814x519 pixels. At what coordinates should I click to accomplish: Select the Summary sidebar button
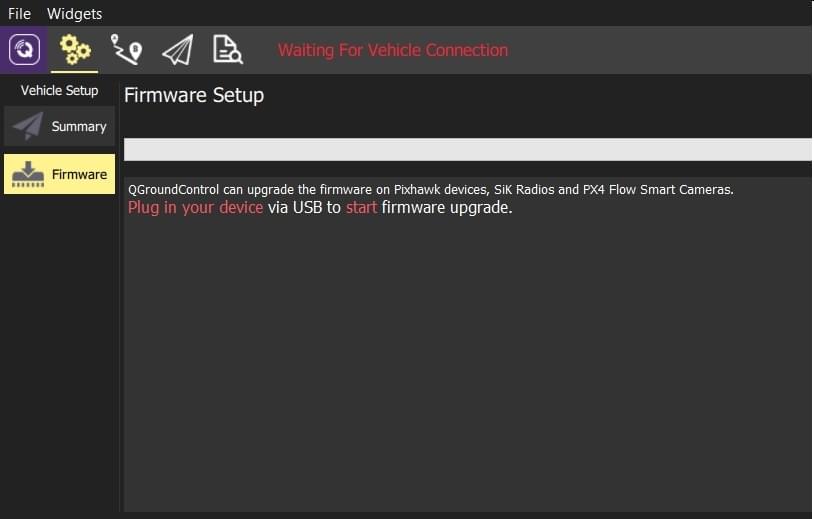(59, 126)
